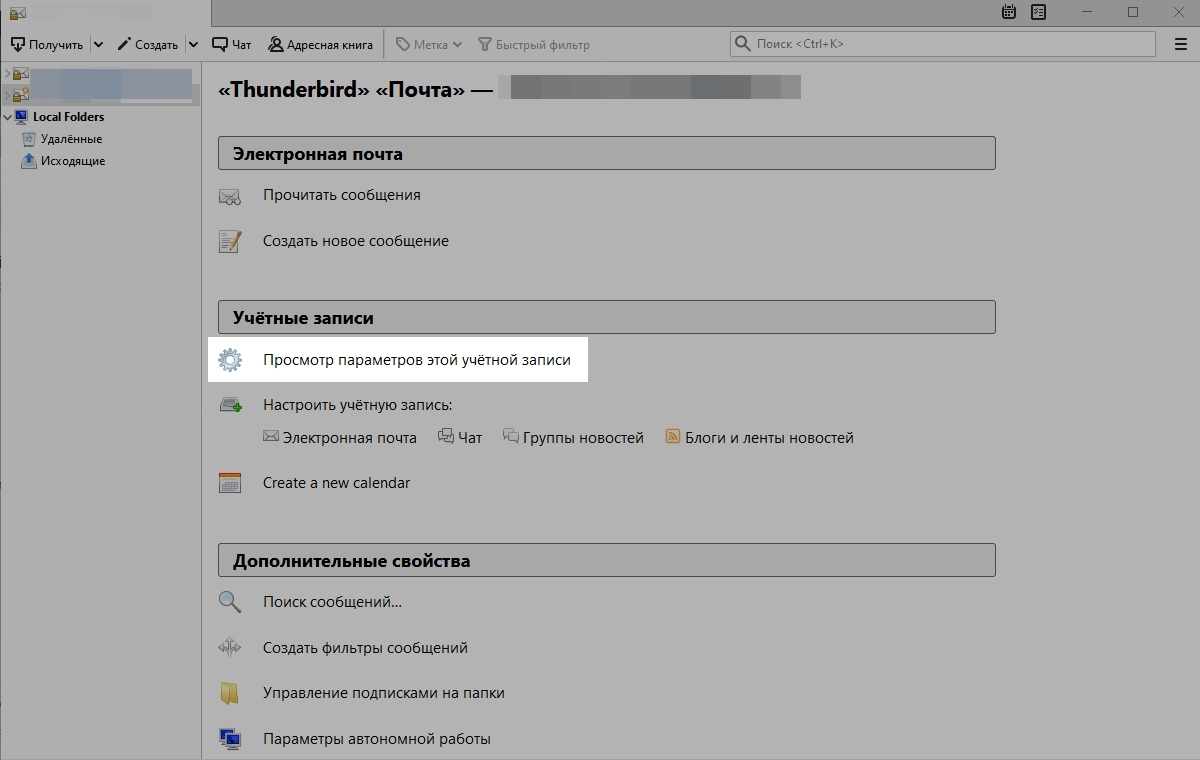This screenshot has width=1200, height=760.
Task: Click the Чат toolbar button
Action: pyautogui.click(x=232, y=45)
